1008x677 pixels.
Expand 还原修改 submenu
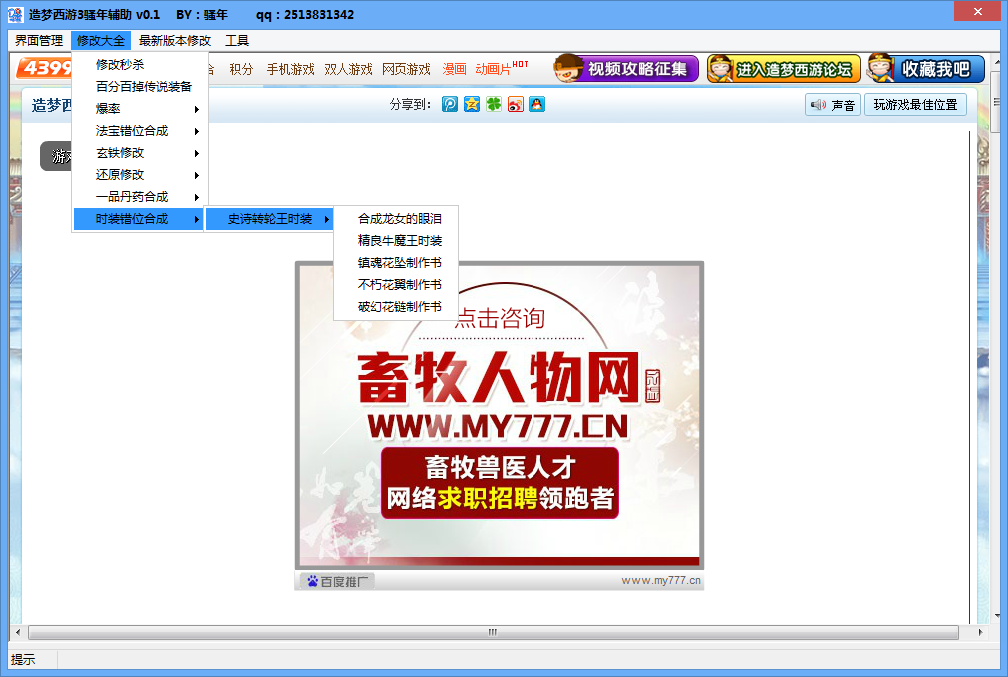140,174
